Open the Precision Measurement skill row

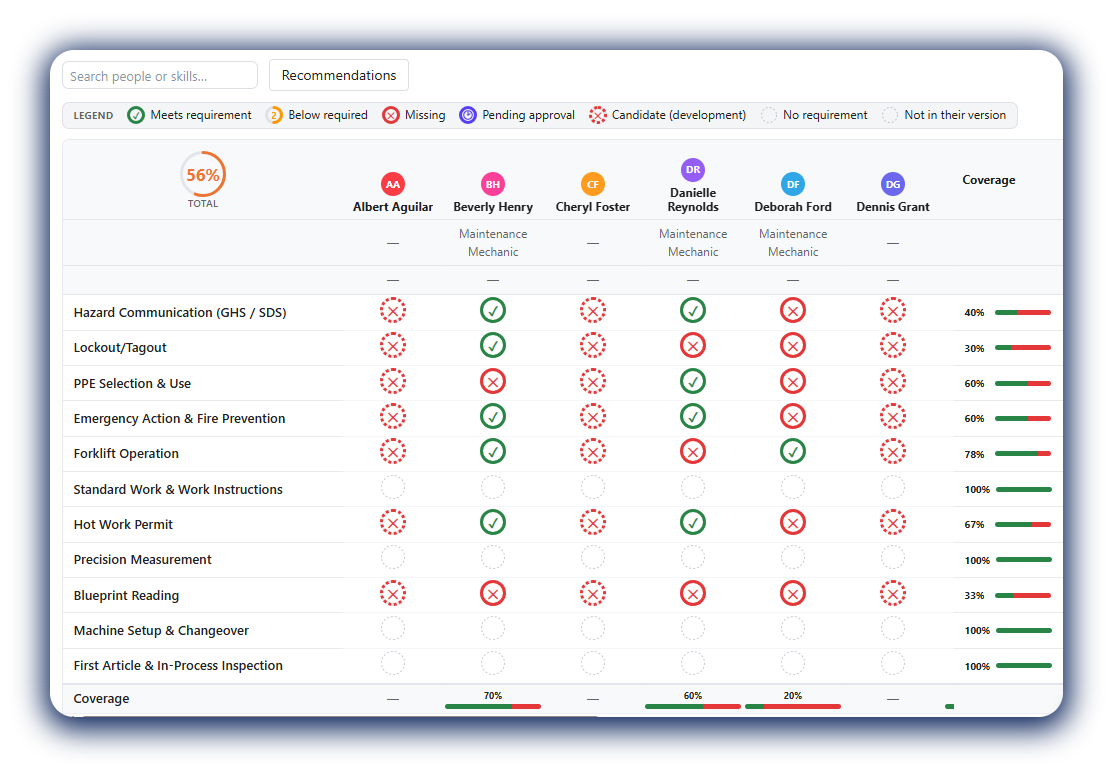tap(143, 560)
